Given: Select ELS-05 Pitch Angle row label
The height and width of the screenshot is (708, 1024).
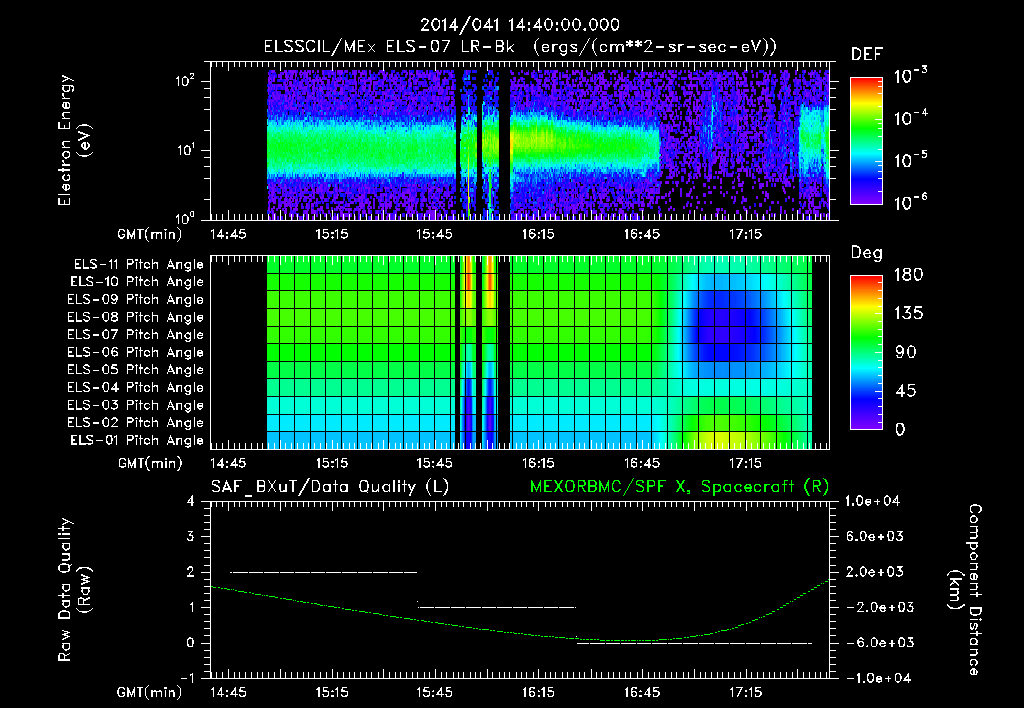Looking at the screenshot, I should tap(136, 370).
